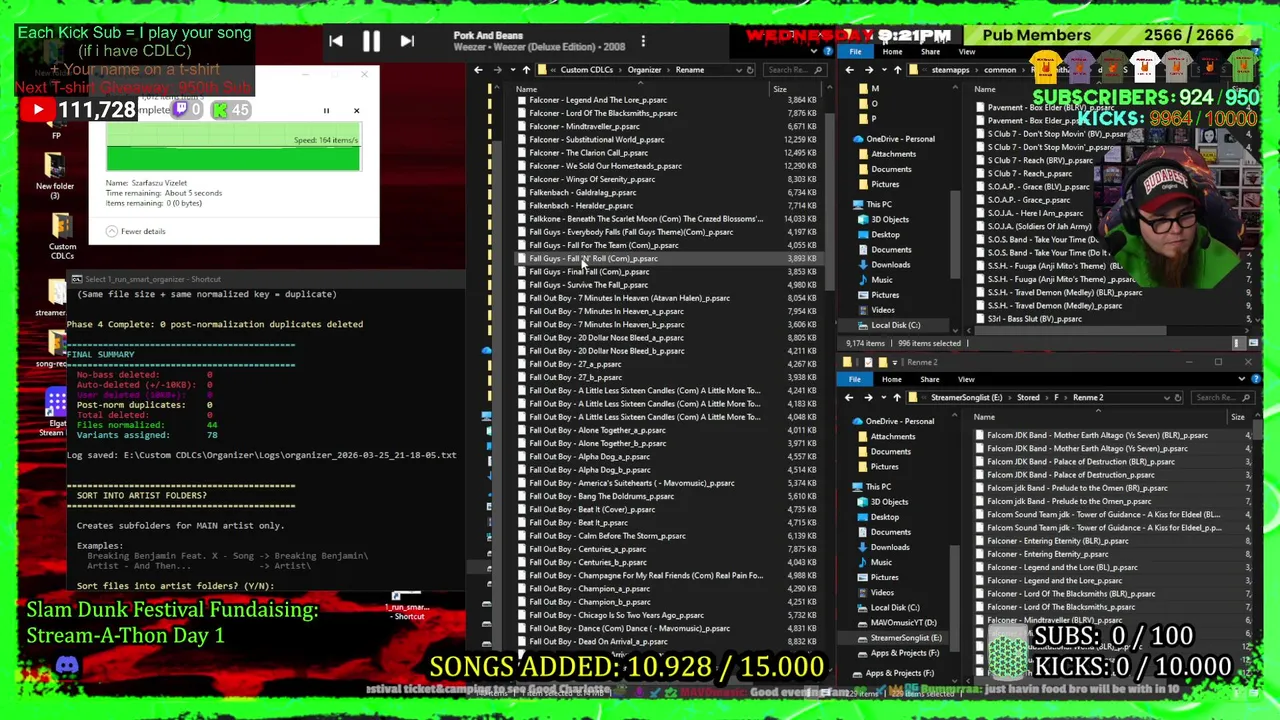Expand address bar dropdown in Rename window

[x=739, y=70]
